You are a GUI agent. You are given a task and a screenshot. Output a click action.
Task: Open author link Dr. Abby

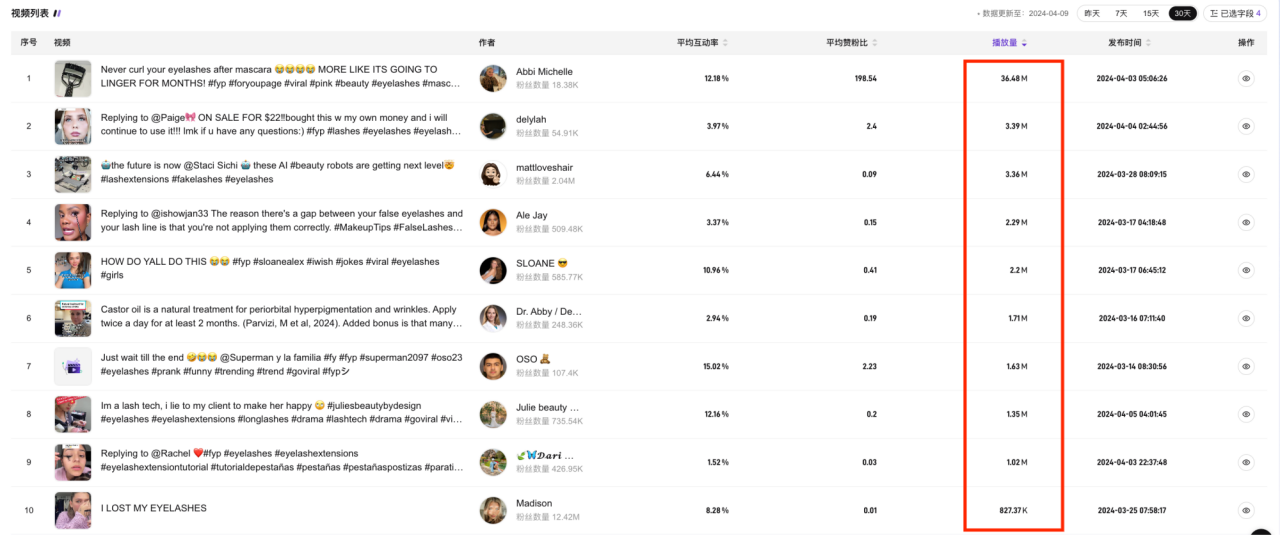tap(547, 311)
